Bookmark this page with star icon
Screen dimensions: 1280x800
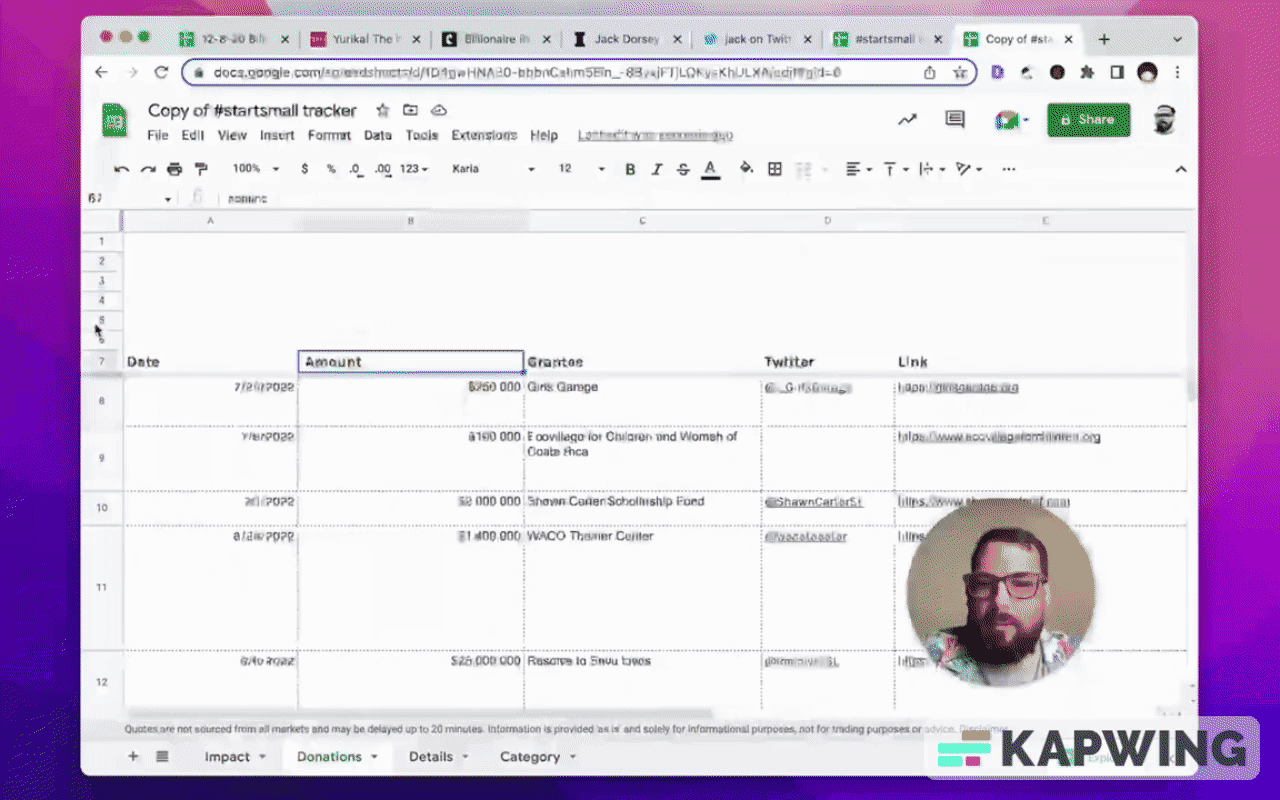(959, 72)
